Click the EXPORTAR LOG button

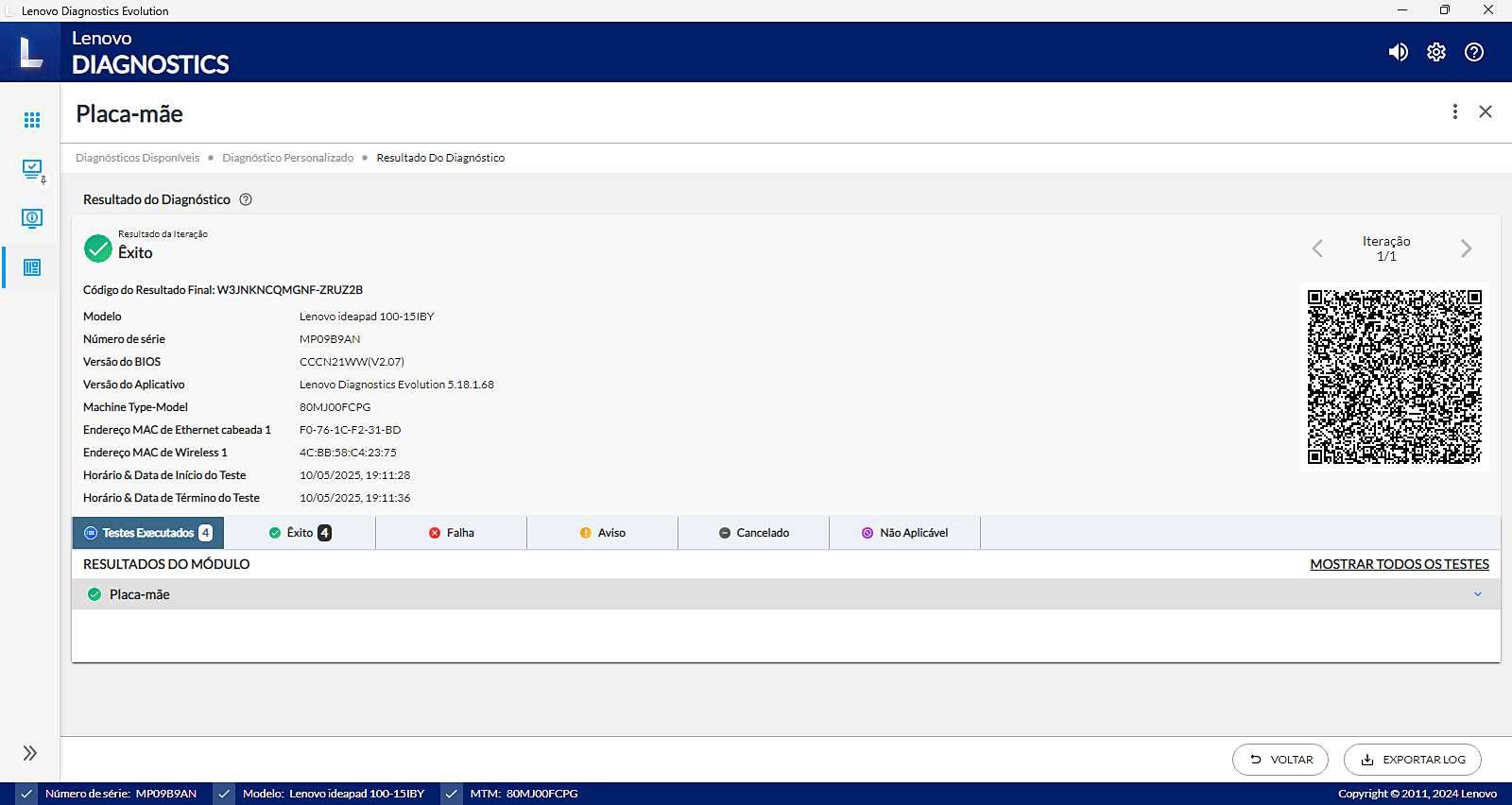[1413, 760]
